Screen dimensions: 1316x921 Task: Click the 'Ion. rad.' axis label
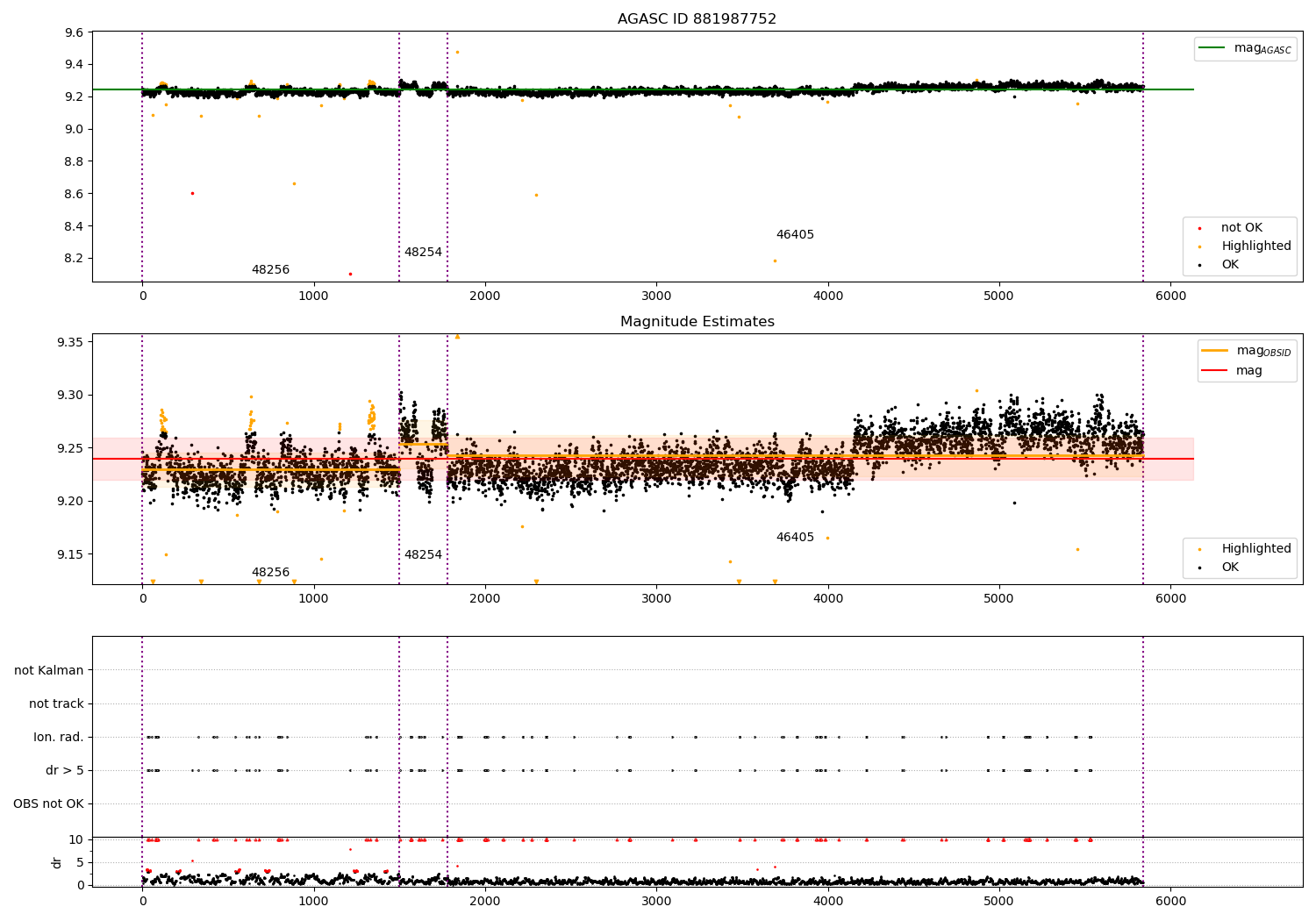59,737
